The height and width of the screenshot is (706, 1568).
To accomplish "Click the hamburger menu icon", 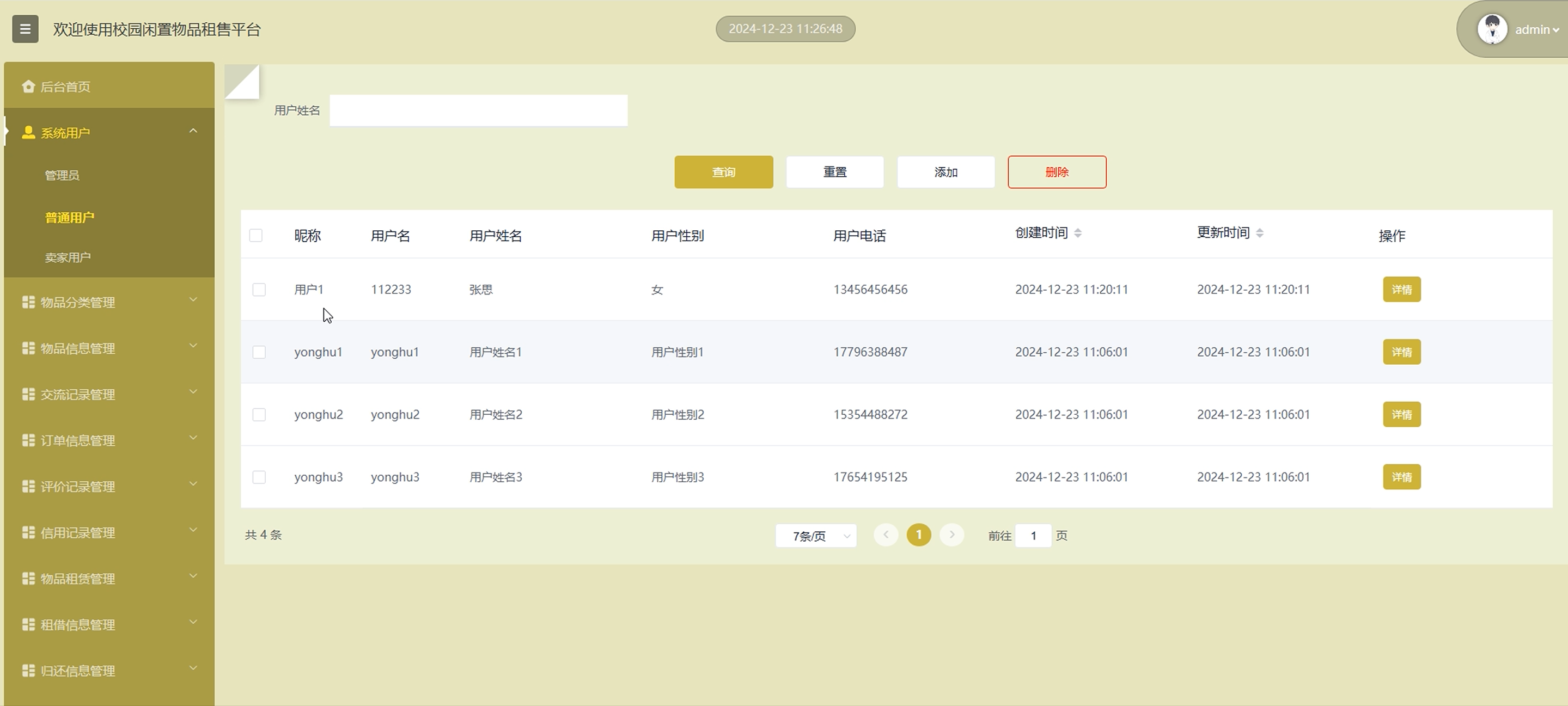I will click(25, 29).
